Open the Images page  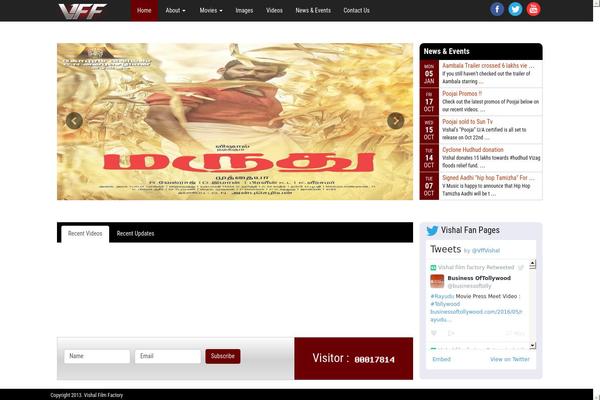(x=244, y=10)
